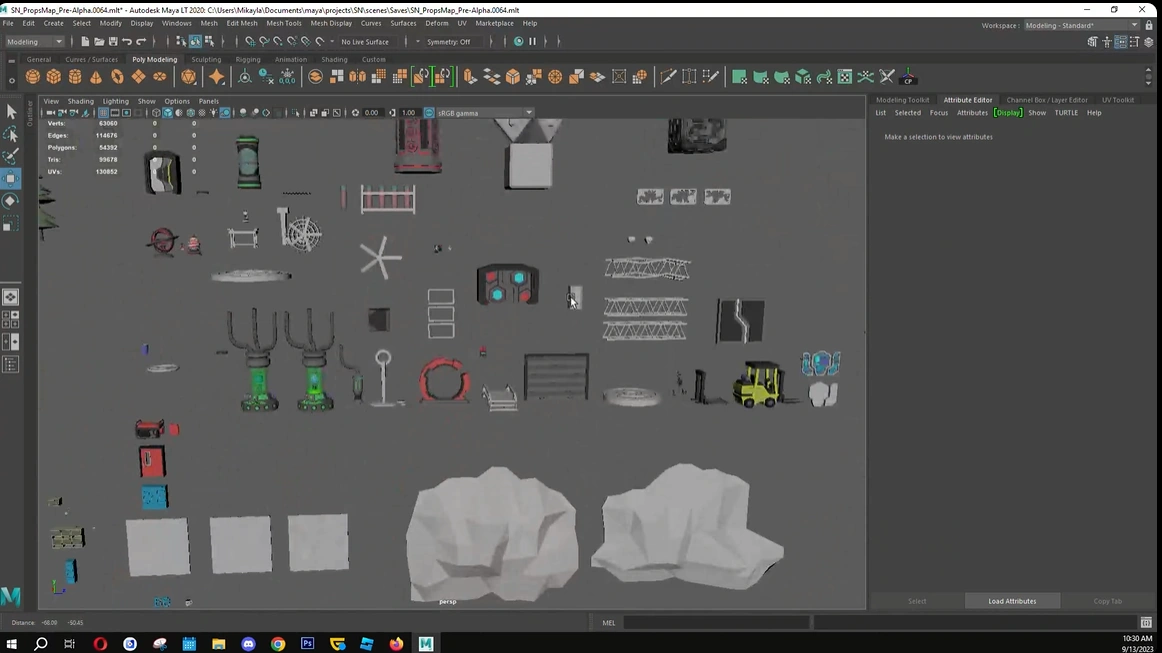The image size is (1162, 653).
Task: Open the Modeling menu set dropdown
Action: coord(35,42)
